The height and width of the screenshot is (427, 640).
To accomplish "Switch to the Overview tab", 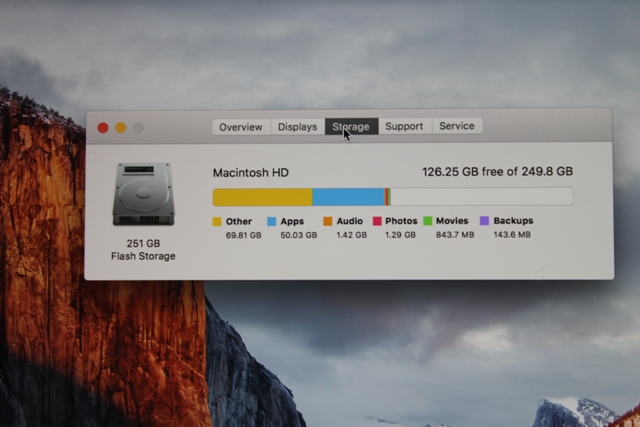I will (x=241, y=127).
